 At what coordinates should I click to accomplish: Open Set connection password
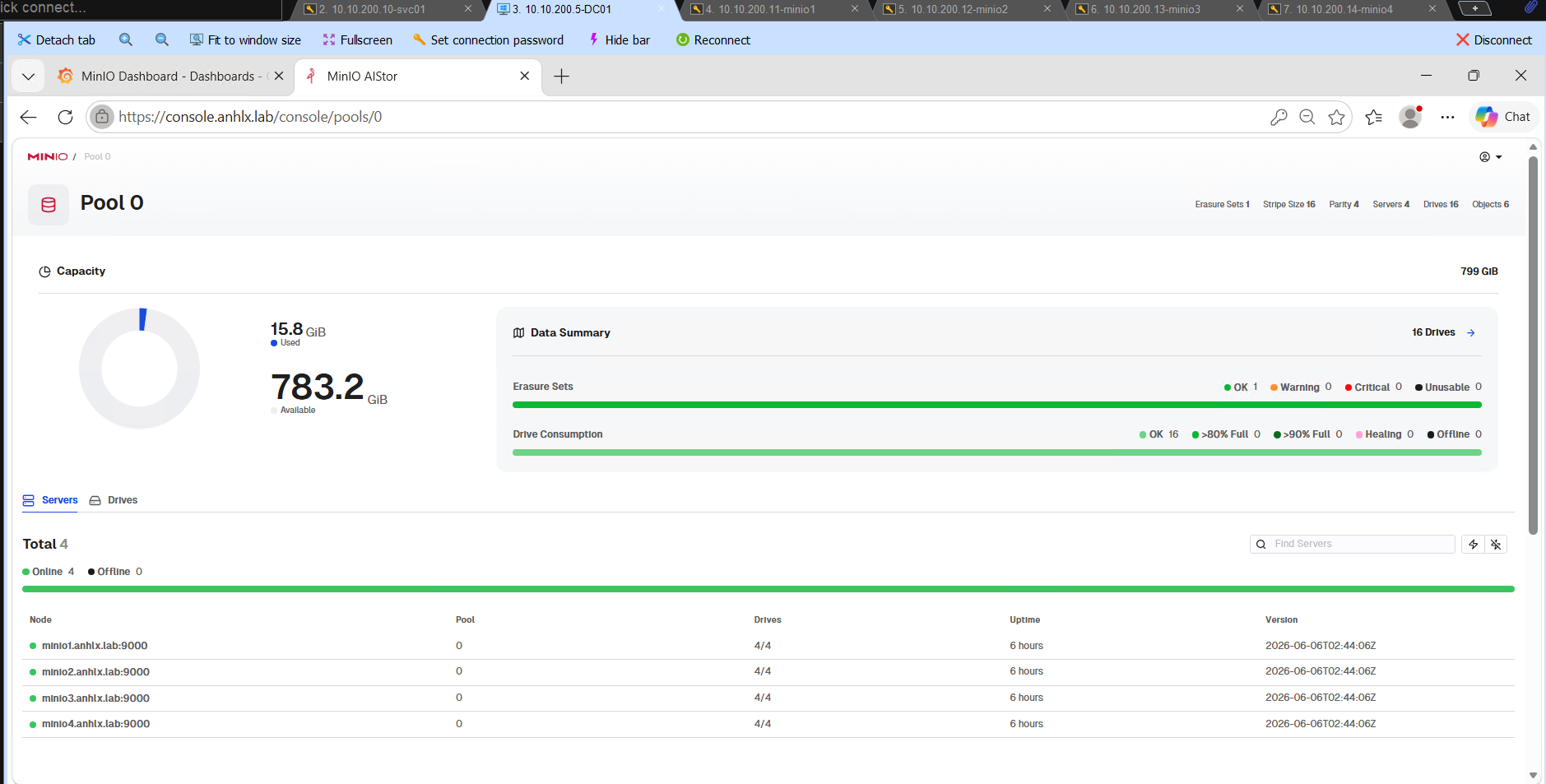489,39
